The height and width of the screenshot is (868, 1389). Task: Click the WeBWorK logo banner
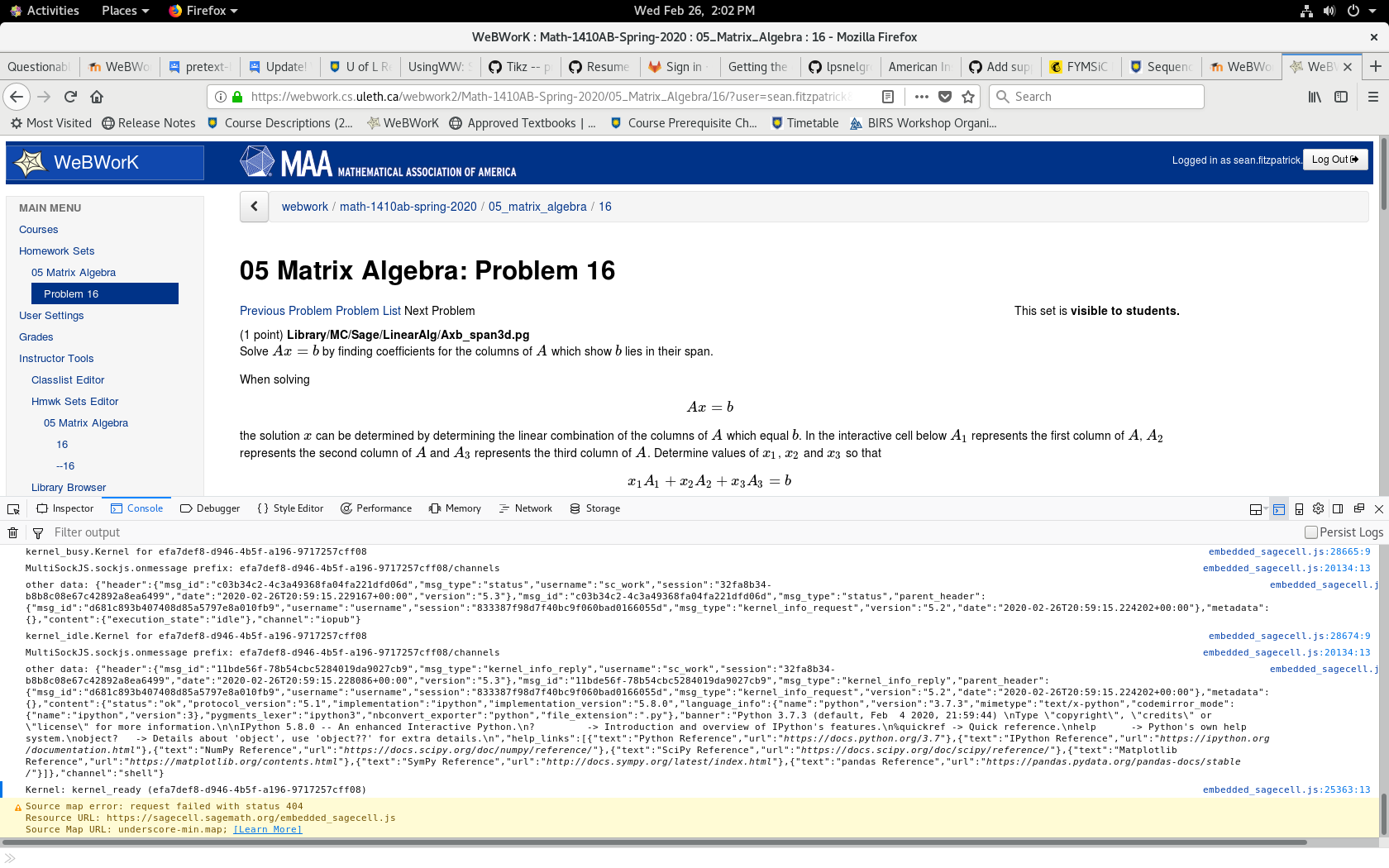tap(105, 163)
